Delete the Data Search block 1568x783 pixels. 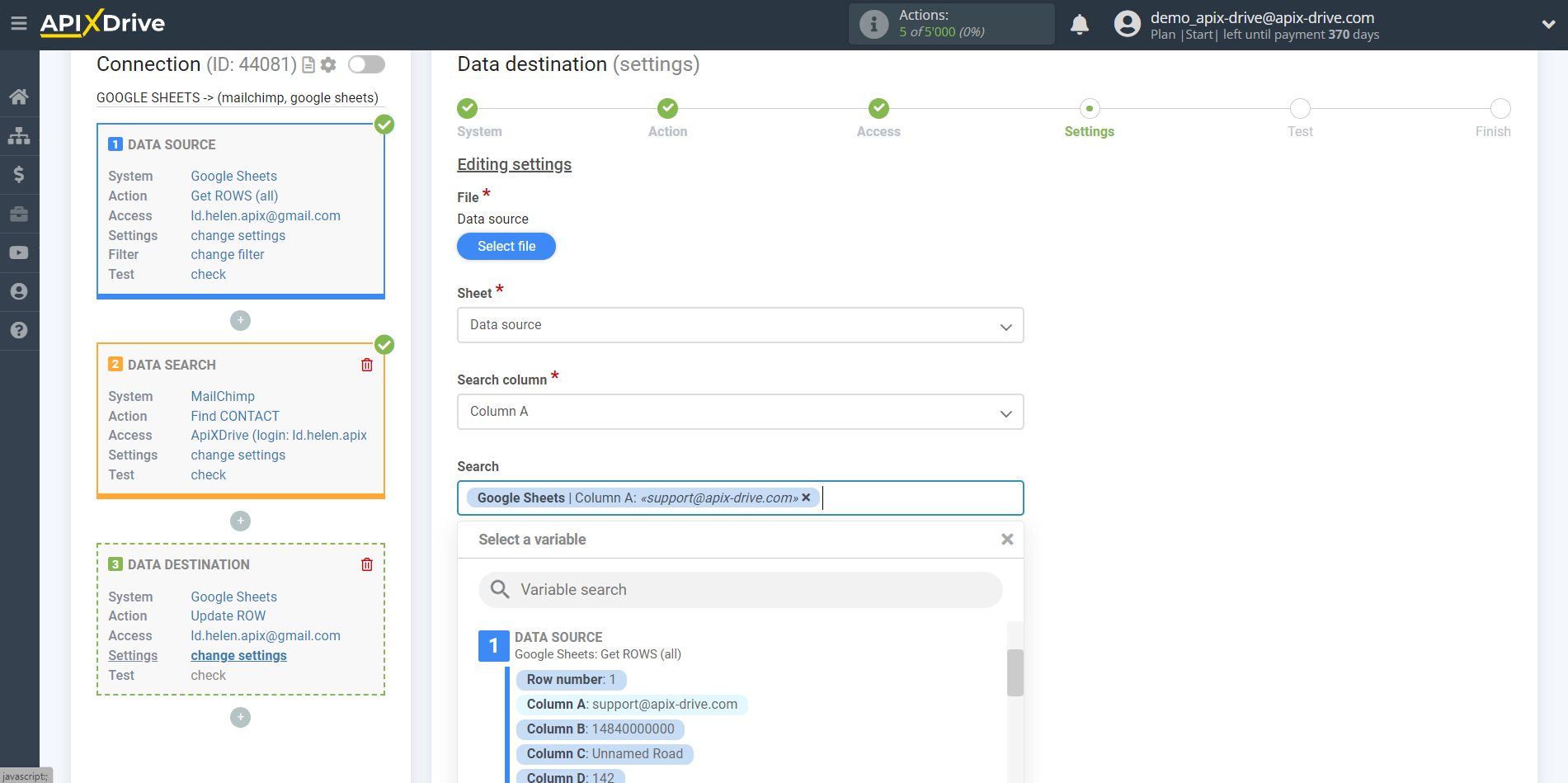coord(367,365)
